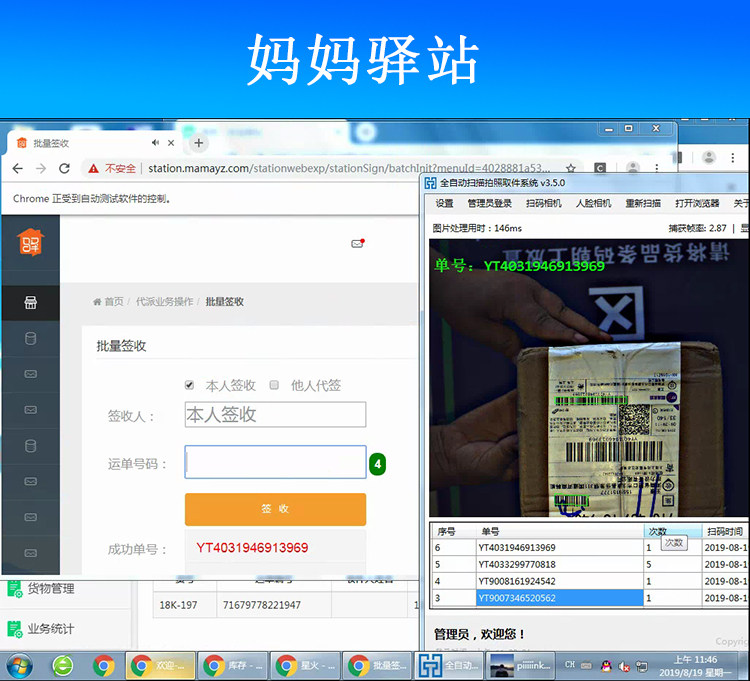Select highlighted row YT9007346520562

click(589, 598)
